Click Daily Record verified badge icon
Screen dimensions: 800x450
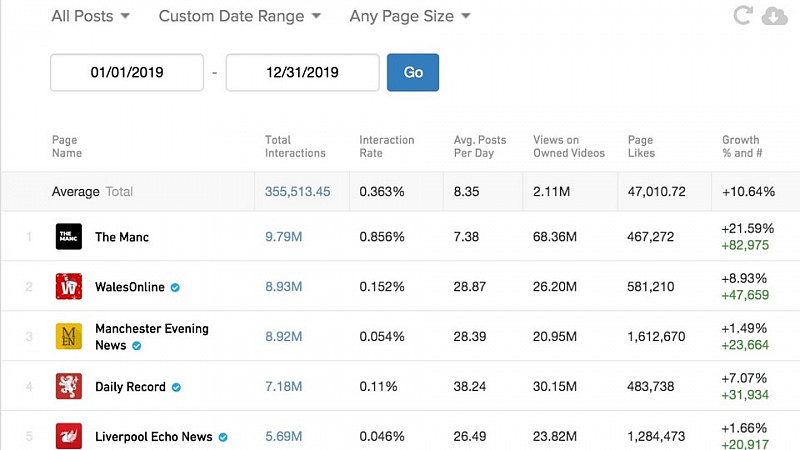click(x=176, y=388)
